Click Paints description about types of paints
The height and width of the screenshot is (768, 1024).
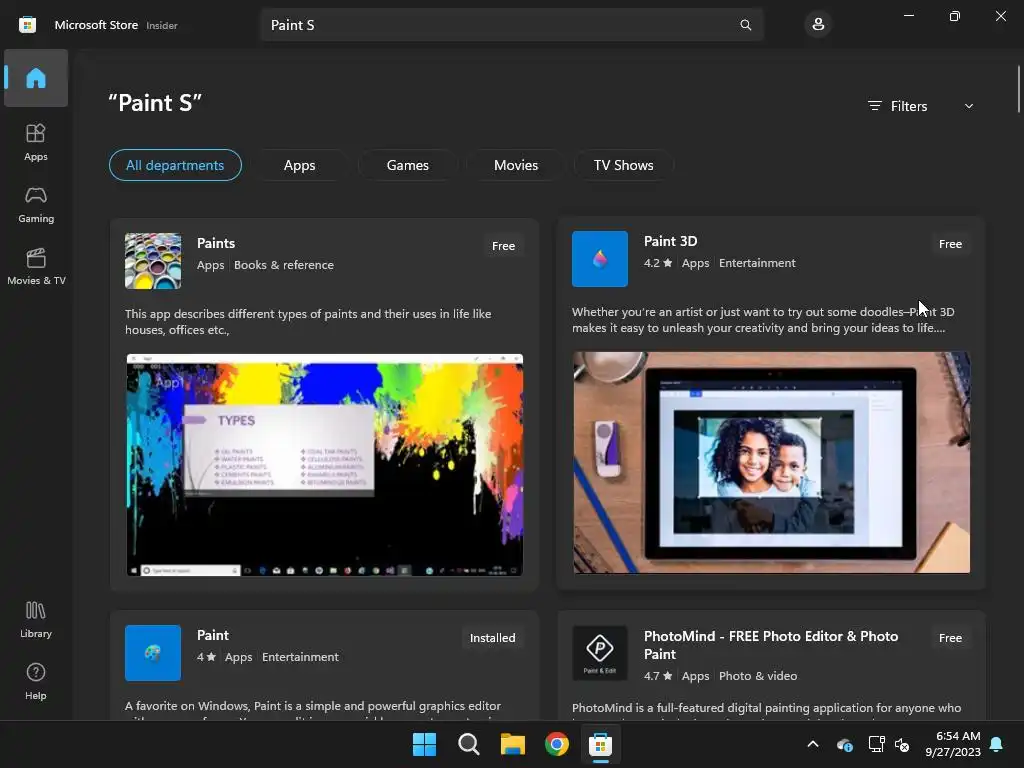(x=308, y=322)
